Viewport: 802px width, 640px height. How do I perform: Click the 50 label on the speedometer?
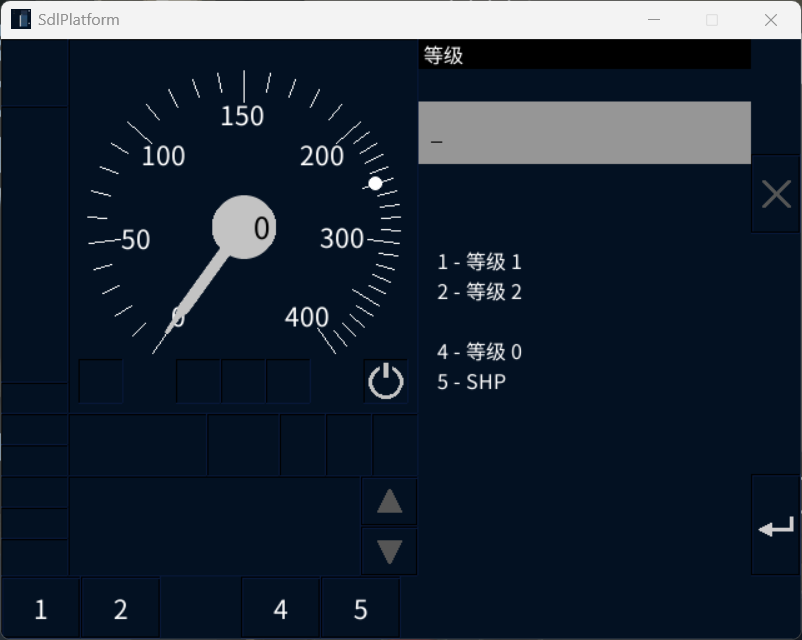pos(136,240)
